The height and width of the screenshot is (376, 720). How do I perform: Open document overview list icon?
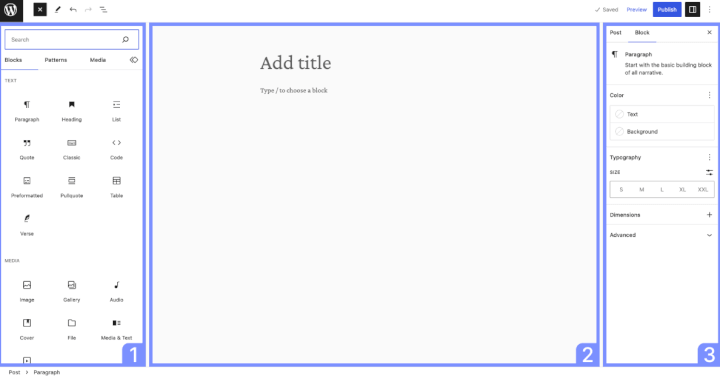pos(103,10)
